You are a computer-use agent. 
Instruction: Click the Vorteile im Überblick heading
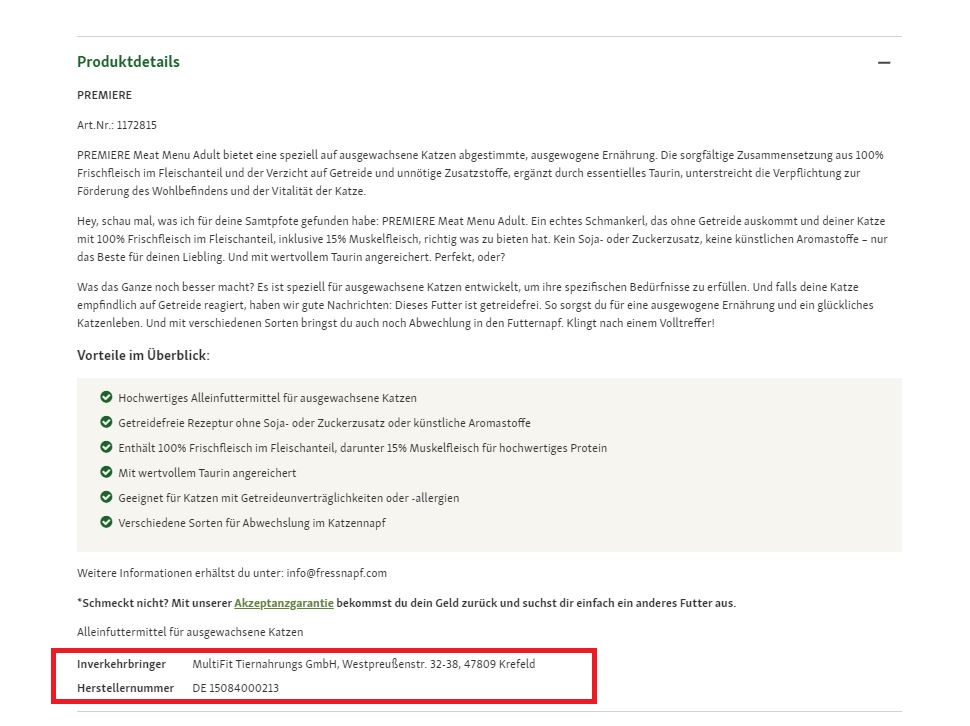point(143,356)
